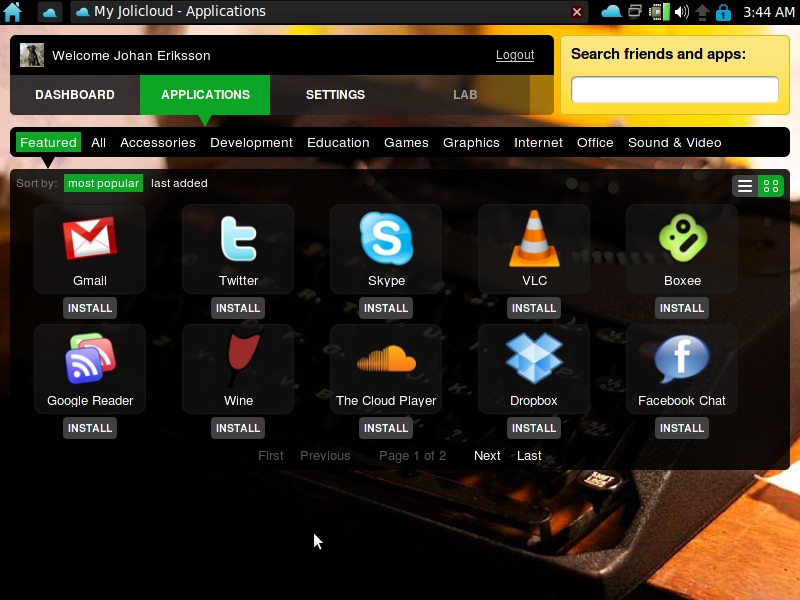Open the Facebook Chat icon
This screenshot has height=600, width=800.
tap(682, 358)
